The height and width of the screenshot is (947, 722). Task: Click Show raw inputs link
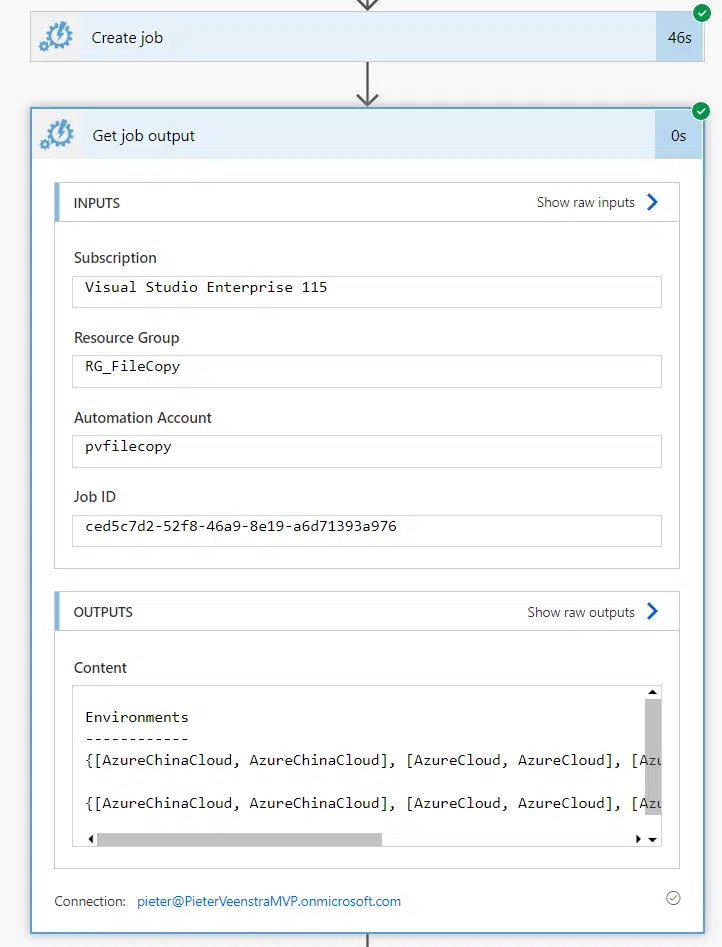click(x=585, y=202)
